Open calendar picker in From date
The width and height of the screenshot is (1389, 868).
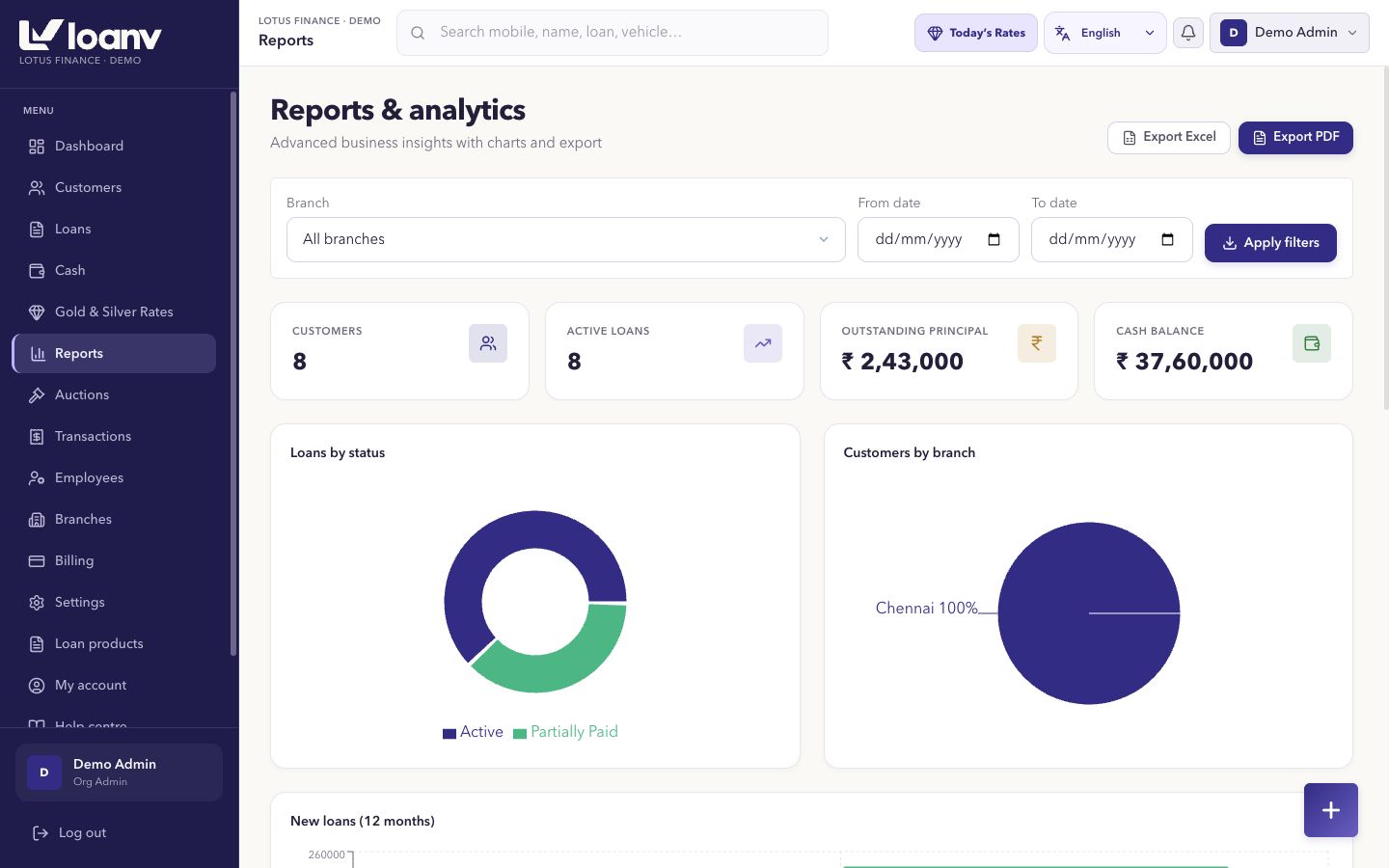(x=994, y=239)
